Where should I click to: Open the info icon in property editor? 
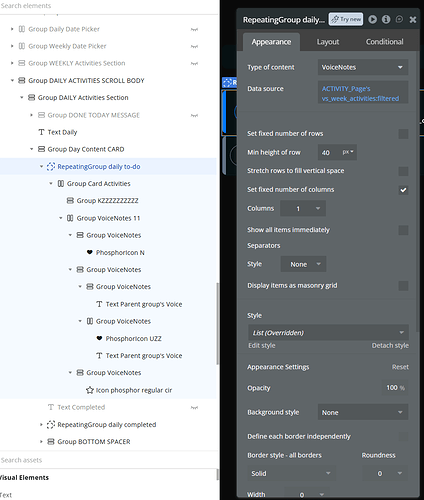[x=386, y=19]
